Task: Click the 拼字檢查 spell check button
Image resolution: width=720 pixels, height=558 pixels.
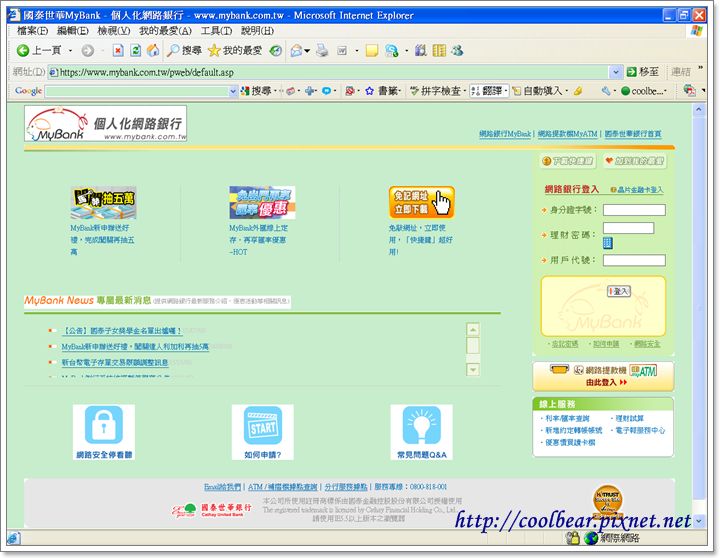Action: pos(435,91)
